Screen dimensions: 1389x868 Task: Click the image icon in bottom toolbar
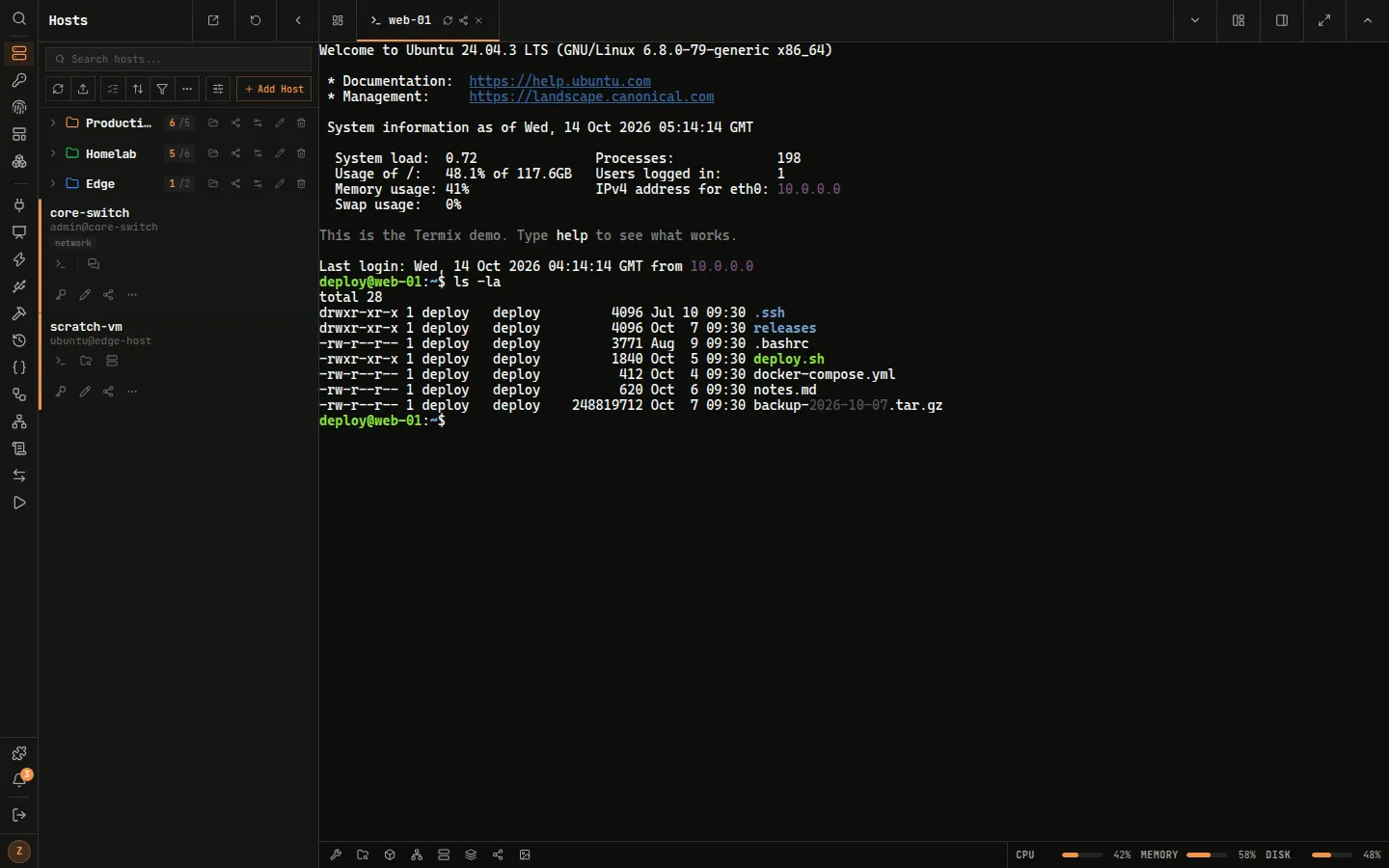[x=525, y=854]
